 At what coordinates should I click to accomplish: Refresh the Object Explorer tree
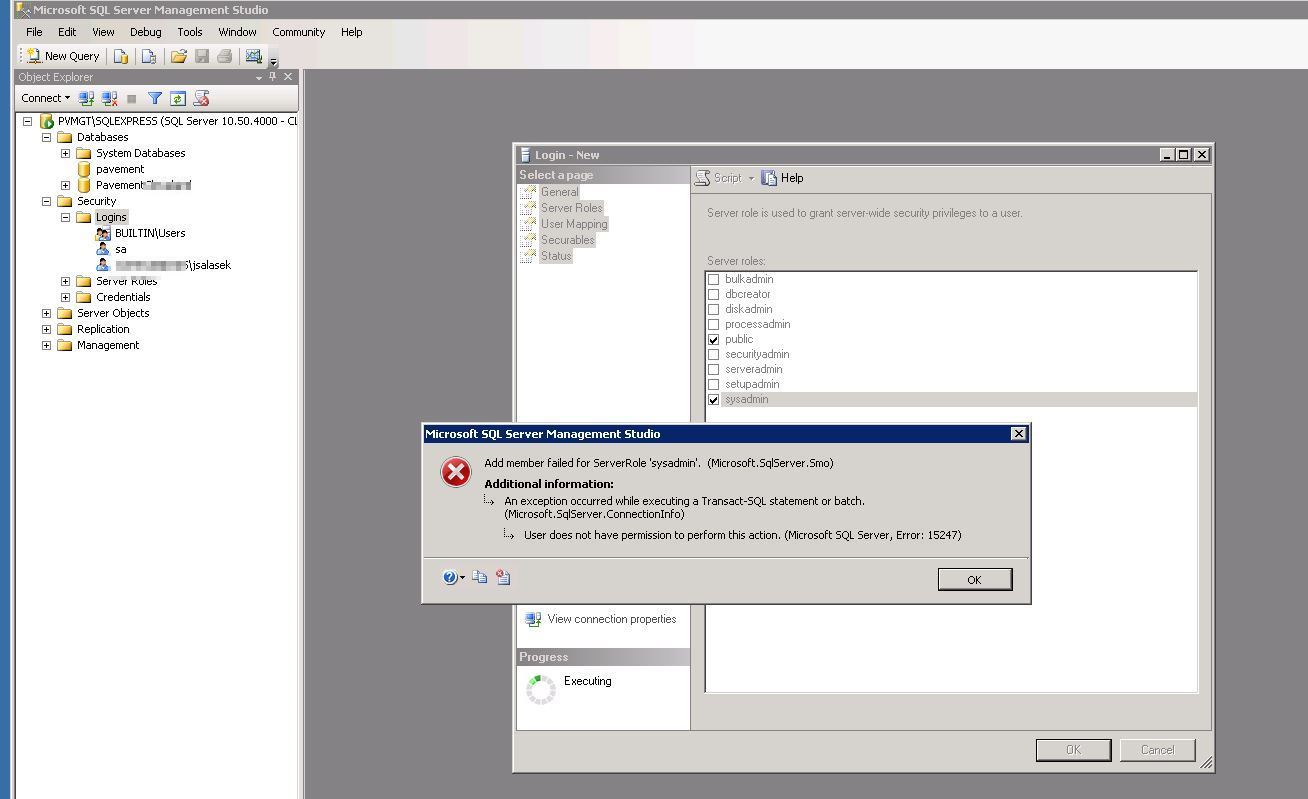pos(178,98)
